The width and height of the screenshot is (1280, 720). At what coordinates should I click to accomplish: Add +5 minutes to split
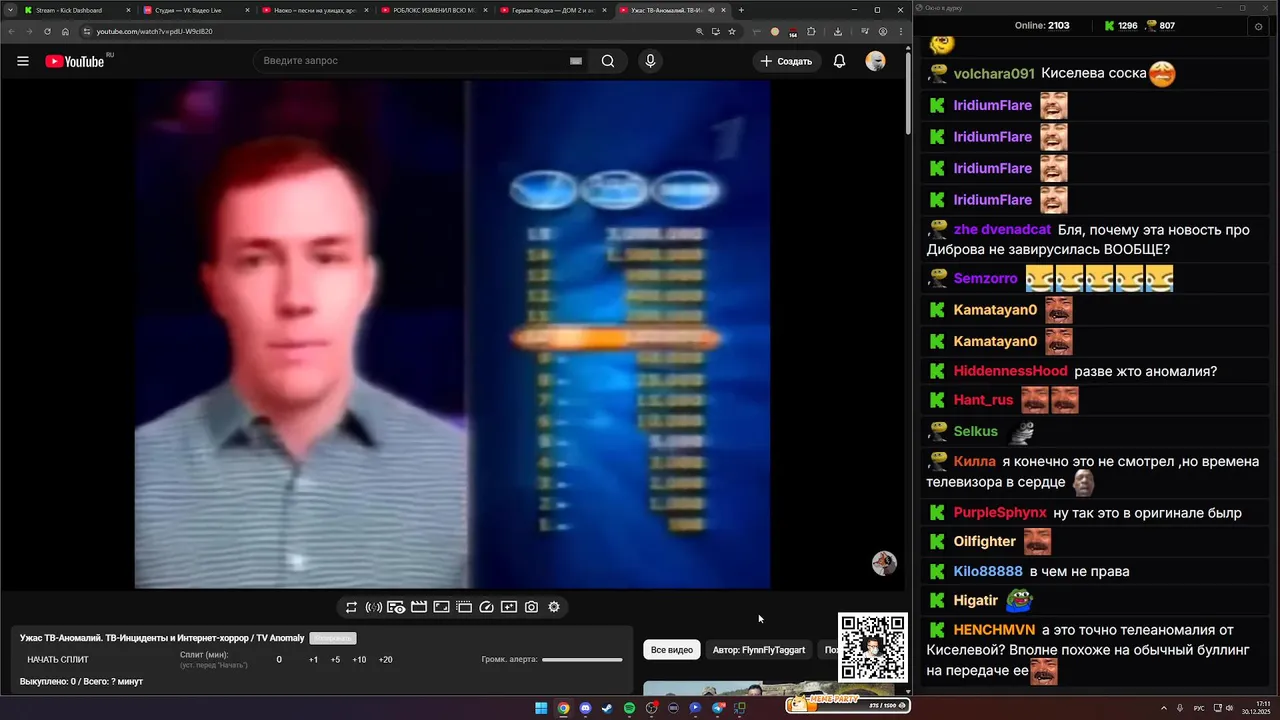pos(335,660)
